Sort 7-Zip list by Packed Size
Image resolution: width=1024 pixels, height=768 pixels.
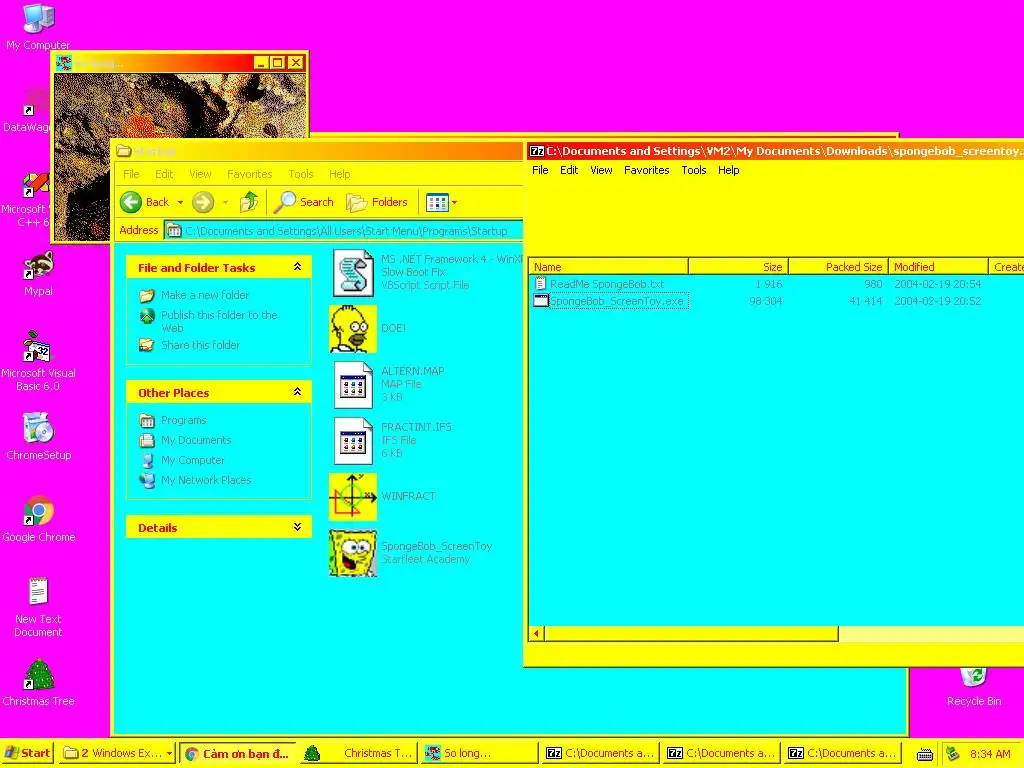[x=839, y=266]
